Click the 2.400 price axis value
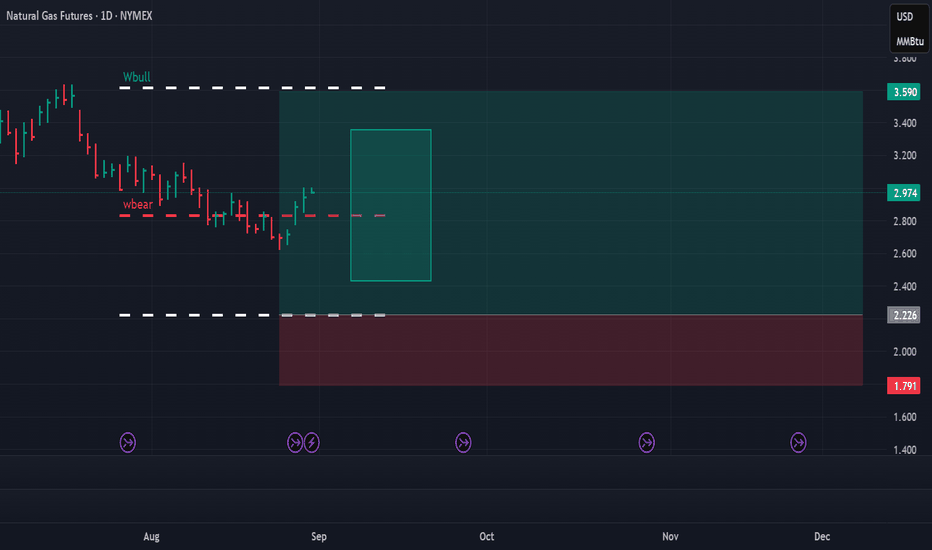The image size is (932, 550). pos(905,287)
